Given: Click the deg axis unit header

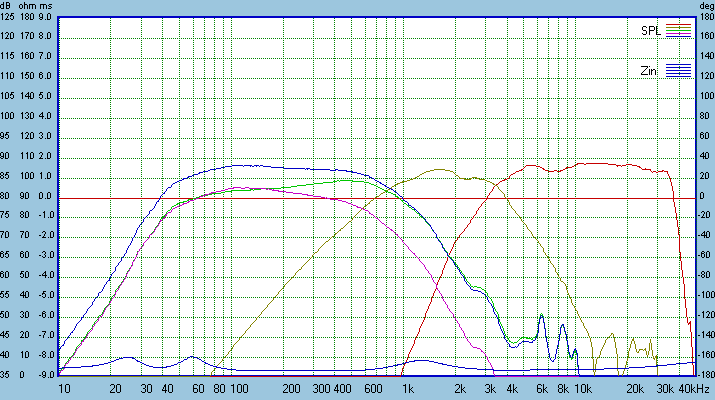Looking at the screenshot, I should tap(705, 5).
